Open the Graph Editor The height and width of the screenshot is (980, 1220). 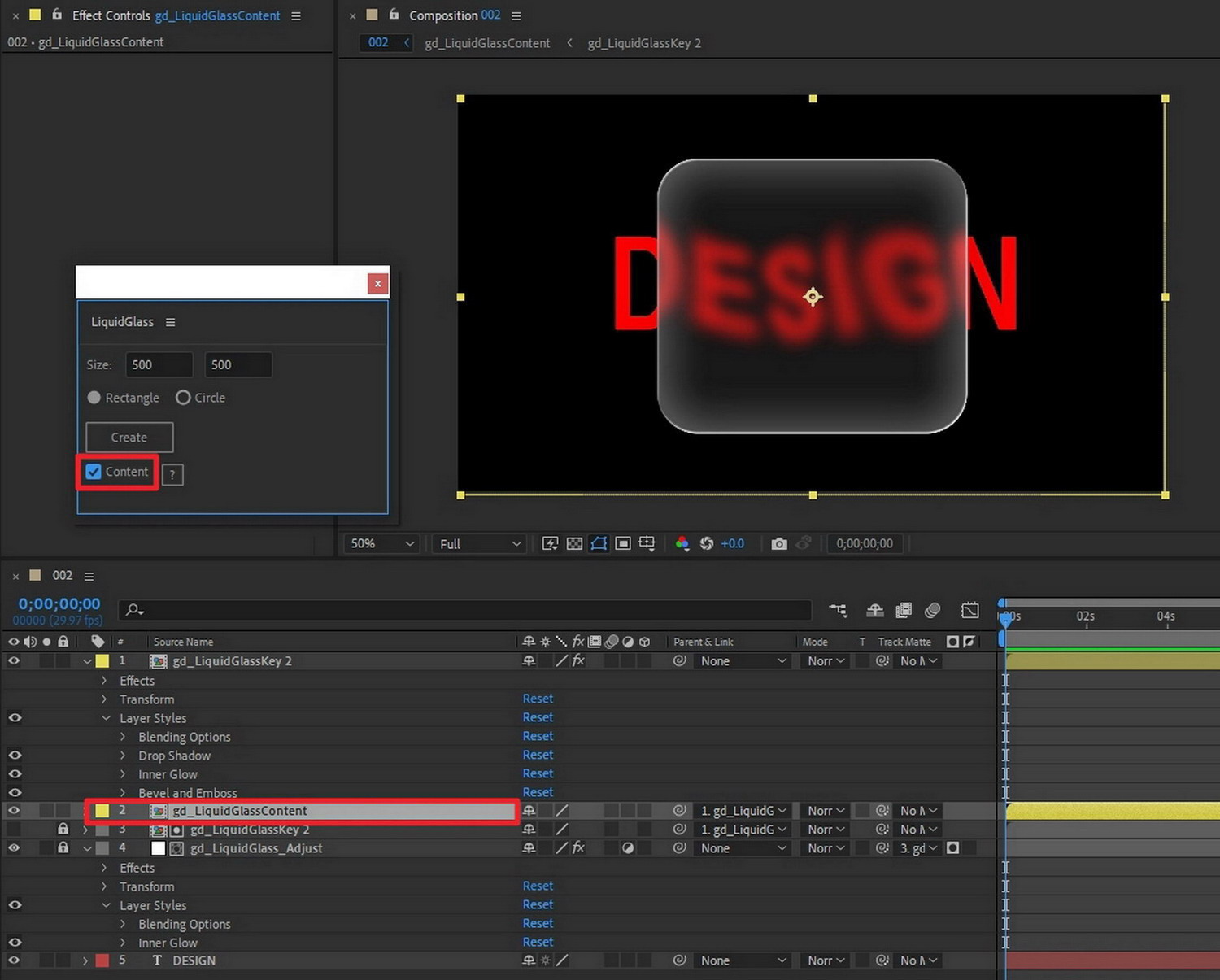pyautogui.click(x=969, y=610)
